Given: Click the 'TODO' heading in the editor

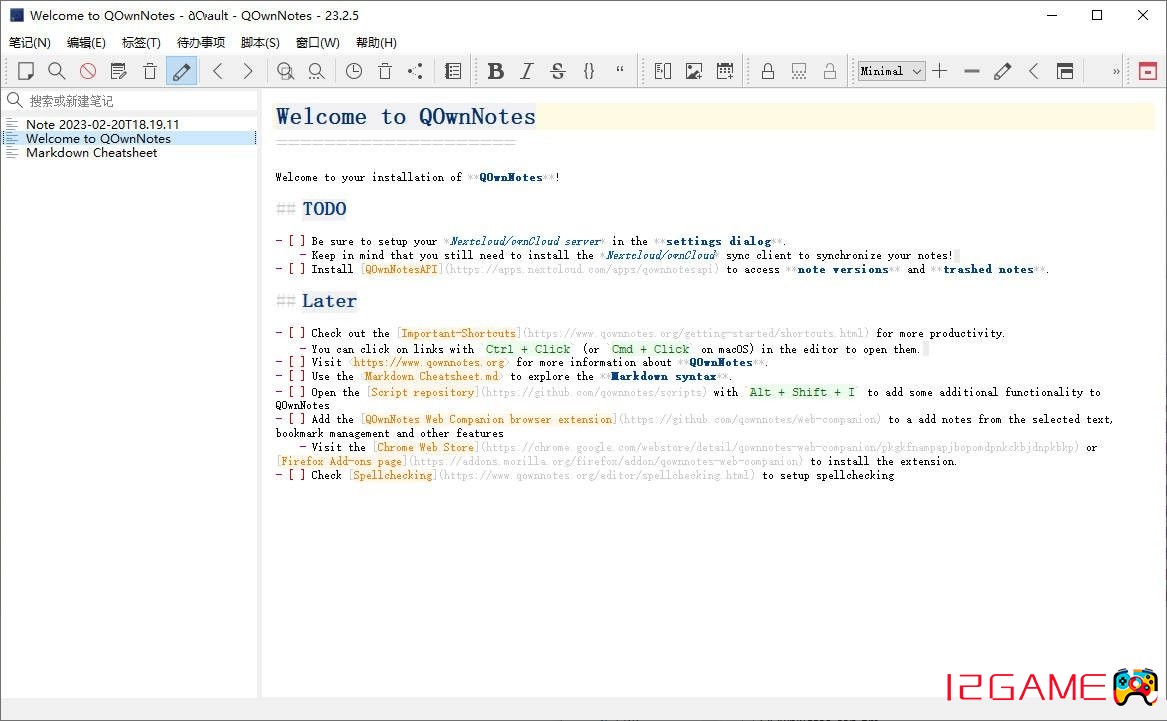Looking at the screenshot, I should click(x=324, y=209).
